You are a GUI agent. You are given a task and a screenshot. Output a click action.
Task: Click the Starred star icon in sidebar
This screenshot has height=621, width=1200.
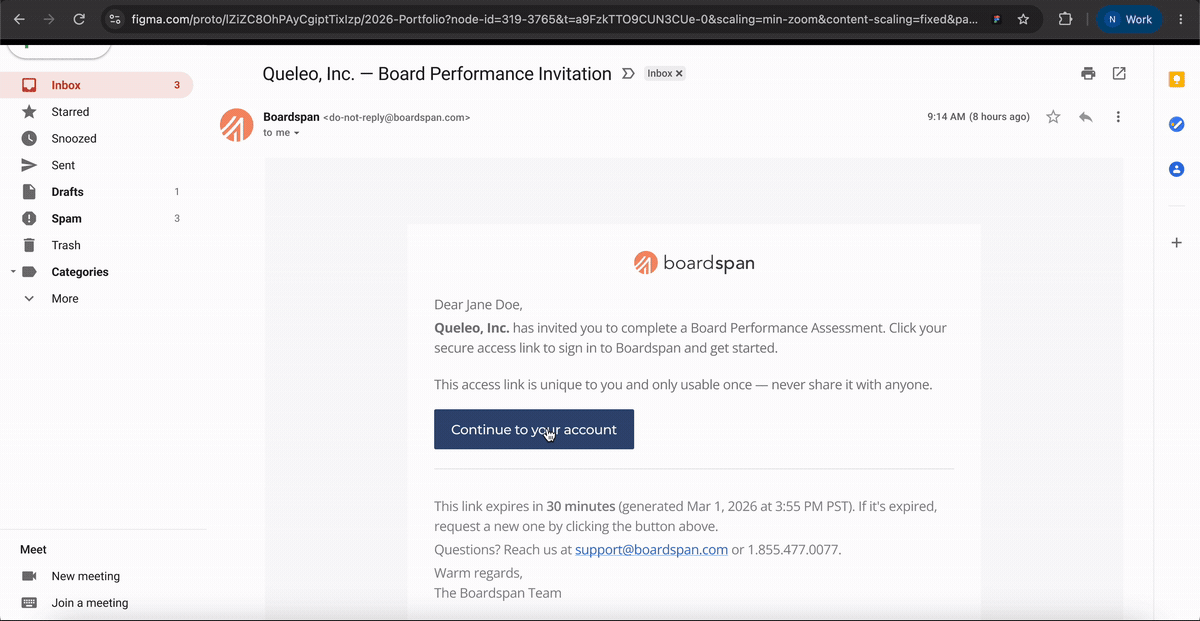[30, 112]
